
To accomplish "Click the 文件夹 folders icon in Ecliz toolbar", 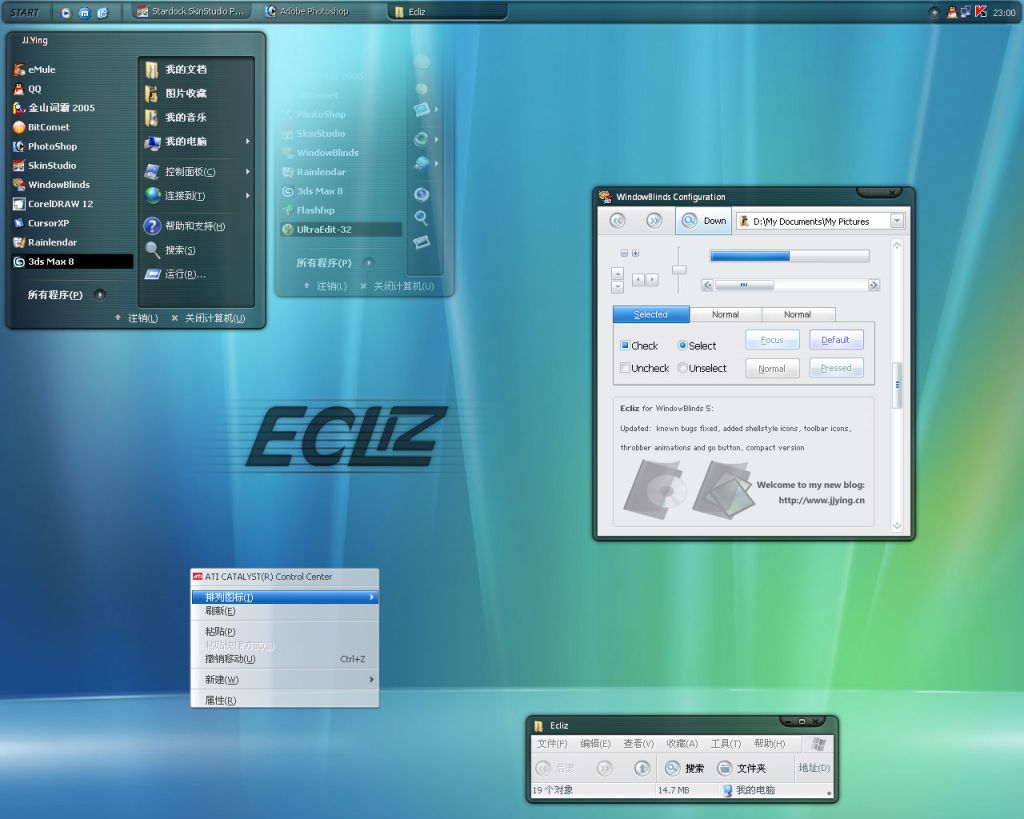I will point(725,768).
